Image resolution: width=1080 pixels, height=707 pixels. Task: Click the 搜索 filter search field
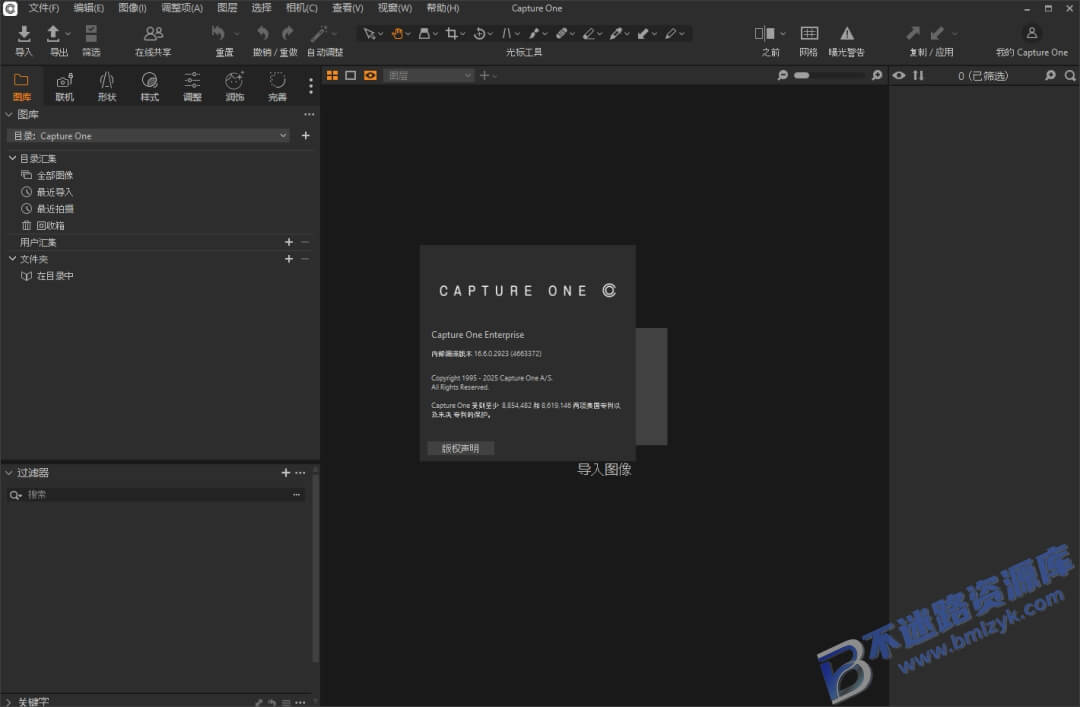(x=156, y=495)
